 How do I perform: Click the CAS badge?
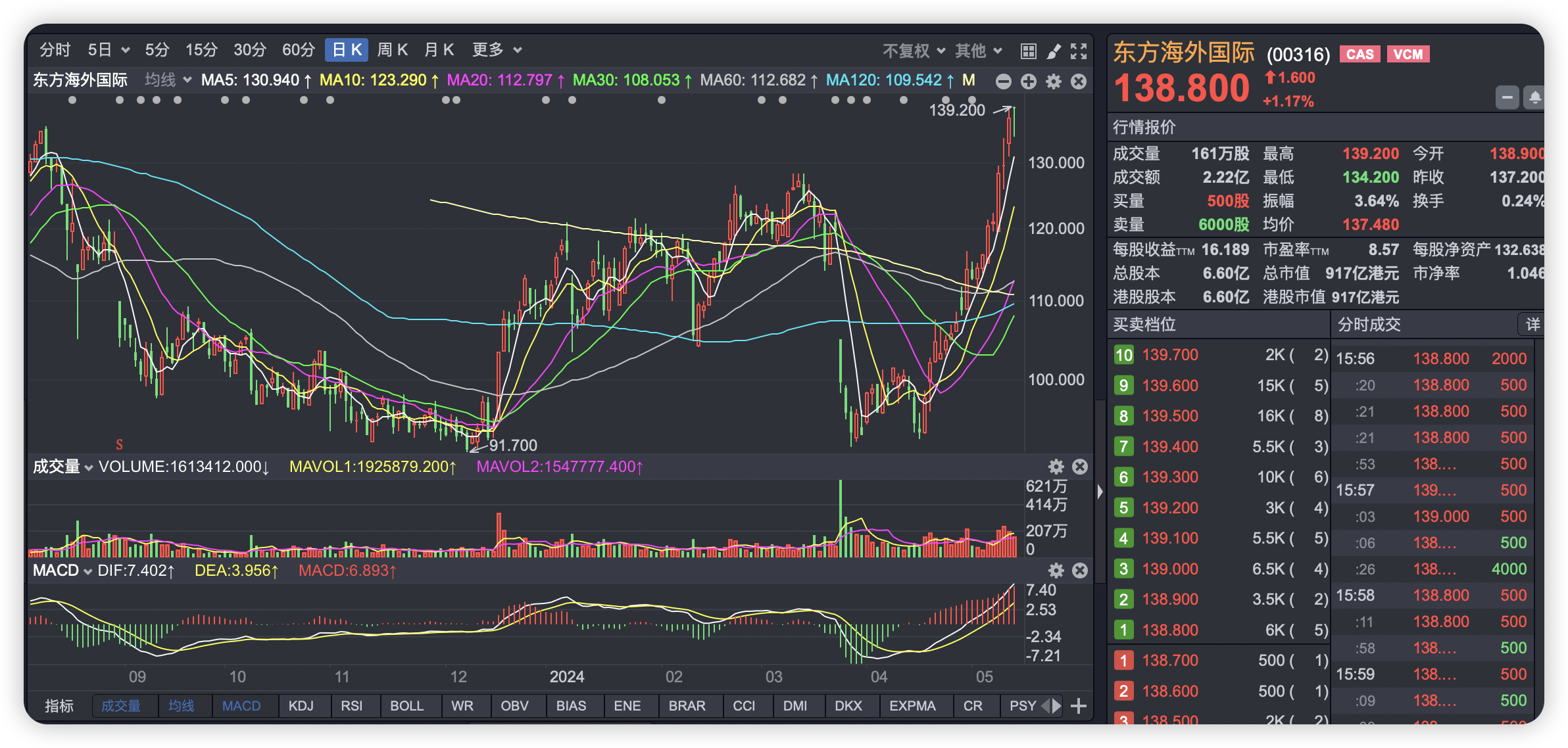[1360, 54]
